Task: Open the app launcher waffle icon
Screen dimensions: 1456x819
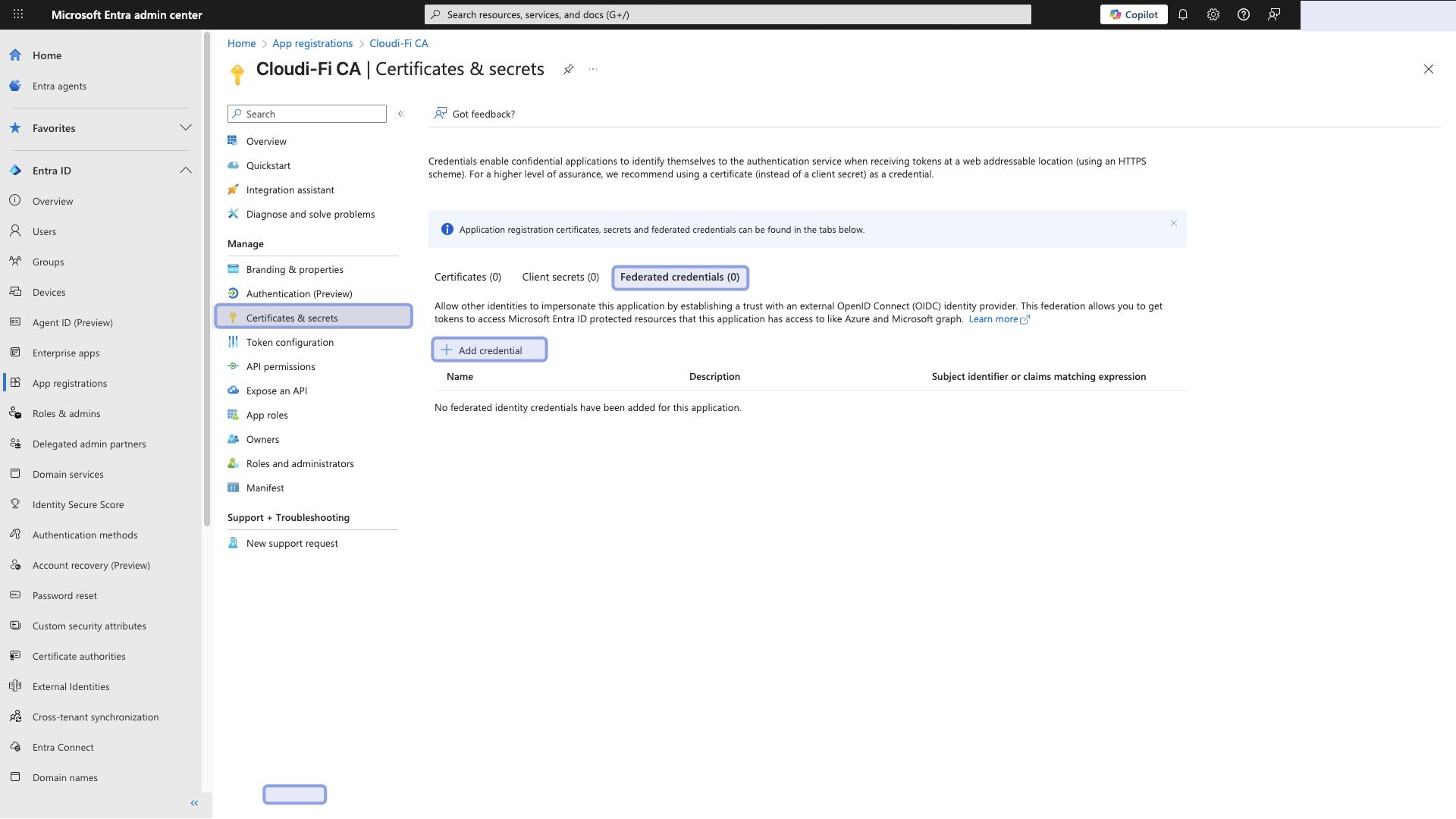Action: (18, 14)
